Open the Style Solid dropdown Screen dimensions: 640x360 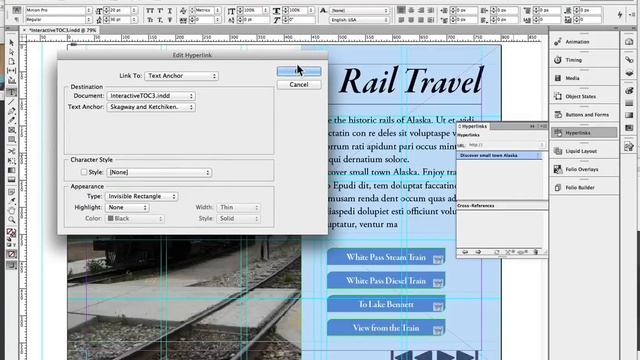point(239,219)
